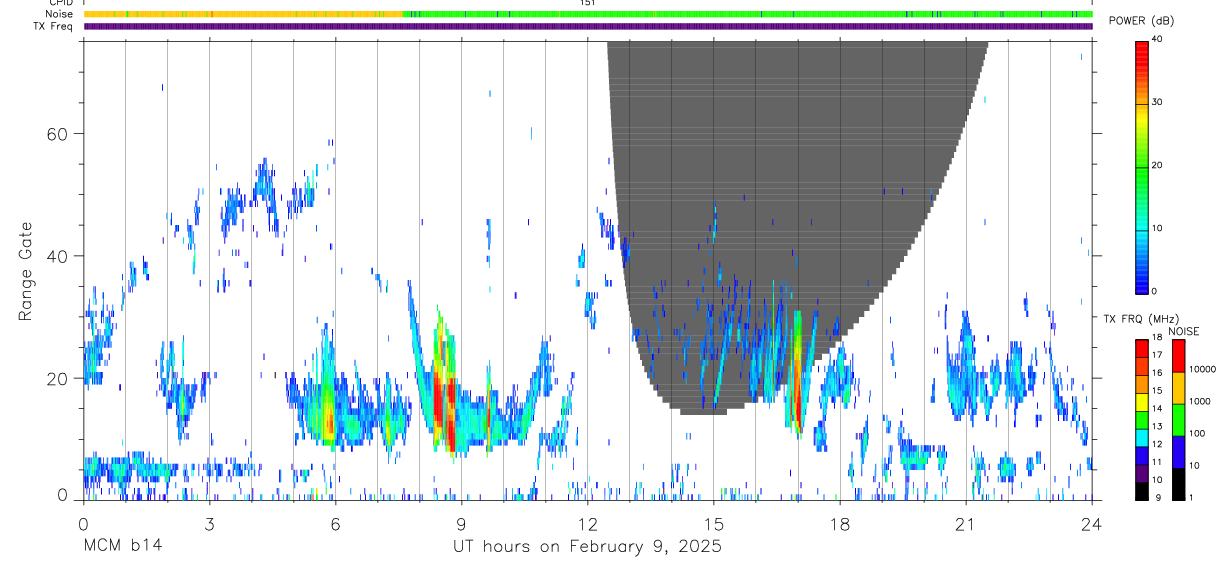Click the orange-green Noise strip above plot
The height and width of the screenshot is (567, 1228).
point(588,14)
